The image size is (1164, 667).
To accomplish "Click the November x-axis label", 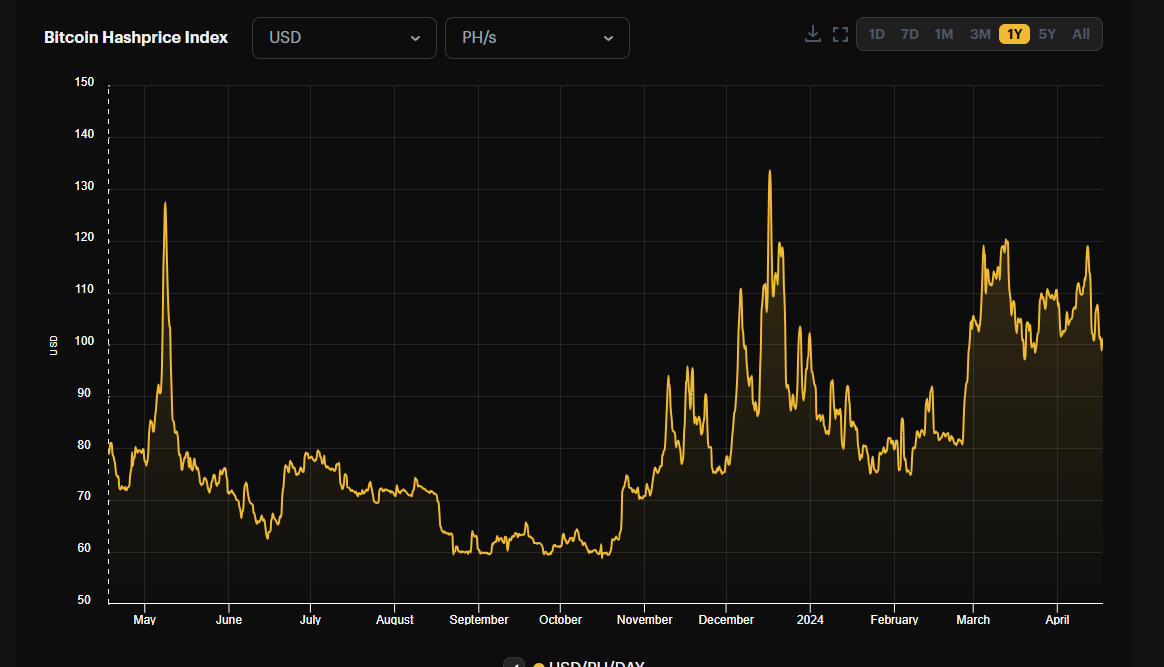I will [x=644, y=620].
